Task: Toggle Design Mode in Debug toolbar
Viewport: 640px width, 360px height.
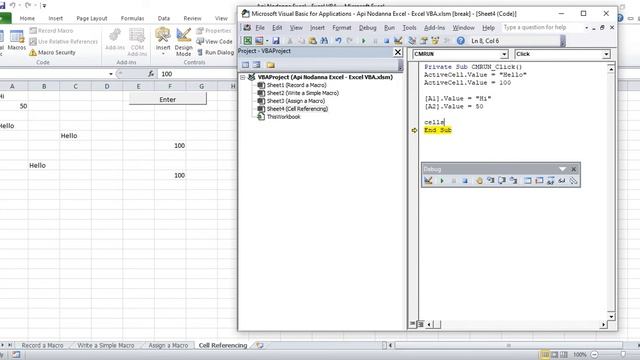Action: pos(428,180)
